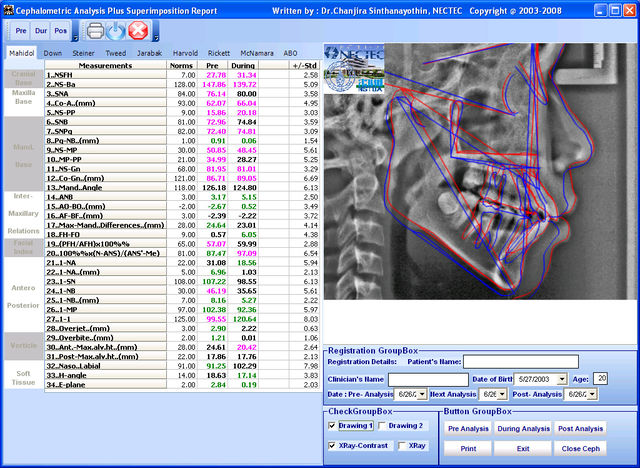Toggle the XRay-Contrast checkbox
640x468 pixels.
click(x=332, y=446)
